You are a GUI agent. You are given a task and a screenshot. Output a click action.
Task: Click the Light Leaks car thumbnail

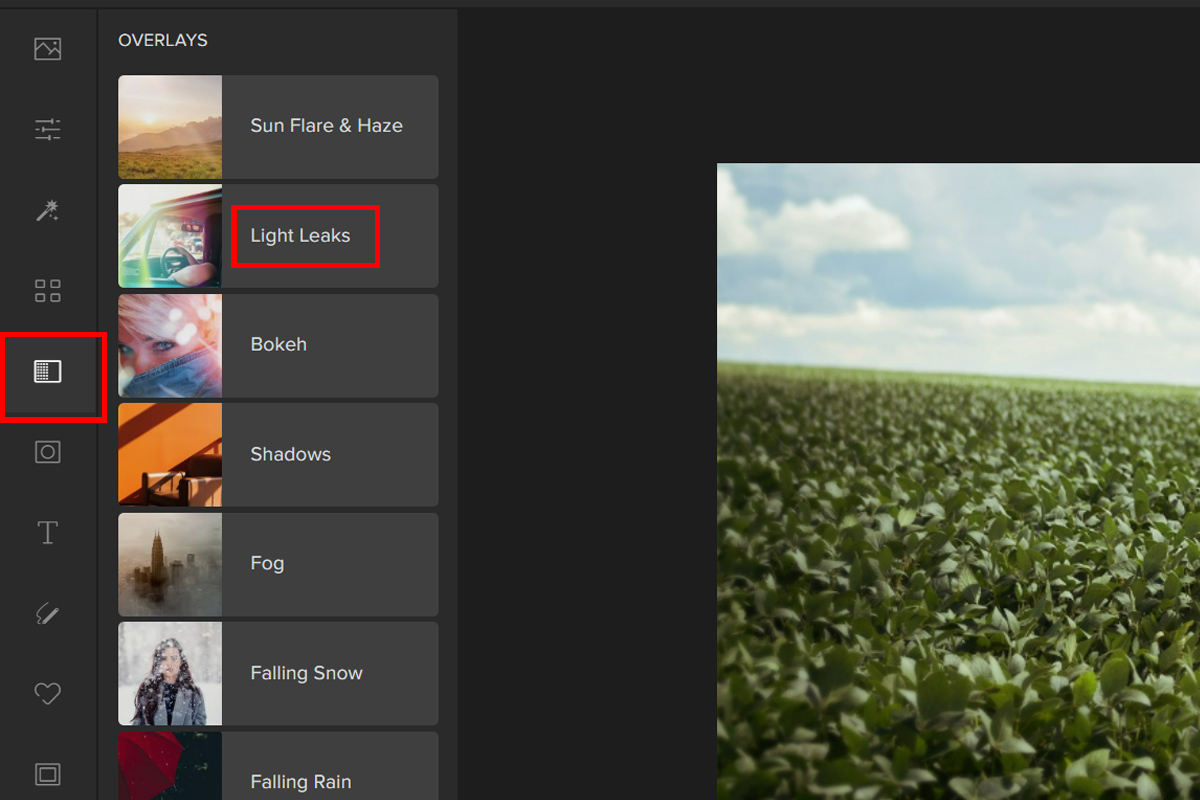click(170, 236)
